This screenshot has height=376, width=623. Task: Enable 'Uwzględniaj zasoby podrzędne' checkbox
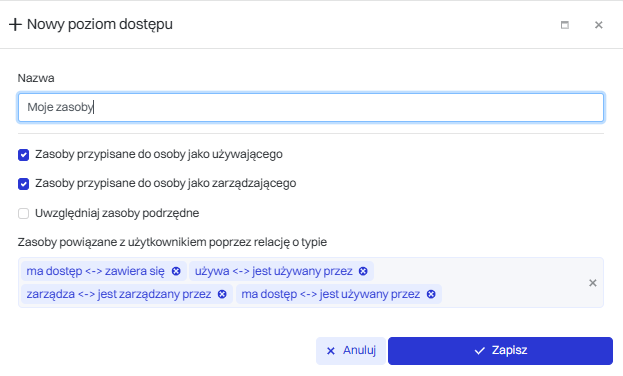tap(23, 213)
